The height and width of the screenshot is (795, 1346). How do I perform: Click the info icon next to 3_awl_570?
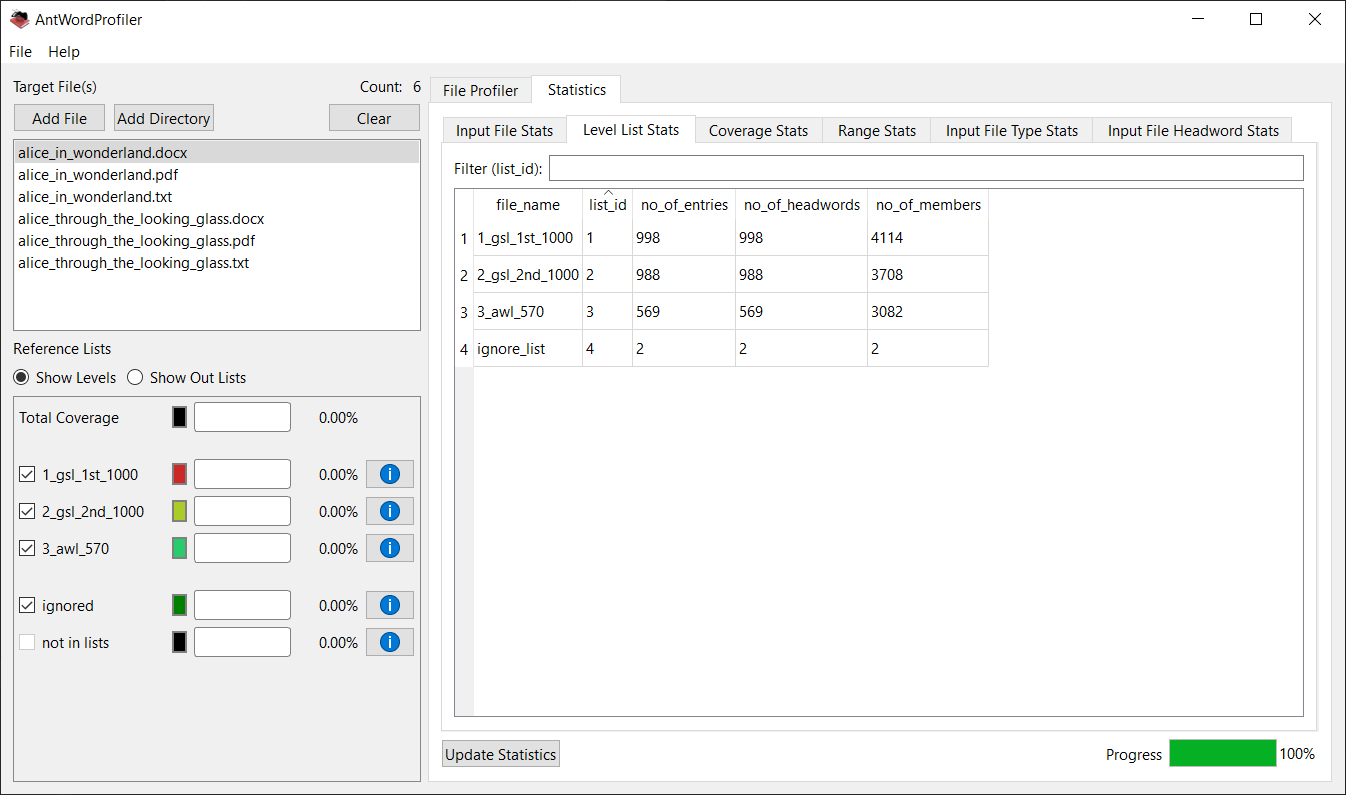389,548
